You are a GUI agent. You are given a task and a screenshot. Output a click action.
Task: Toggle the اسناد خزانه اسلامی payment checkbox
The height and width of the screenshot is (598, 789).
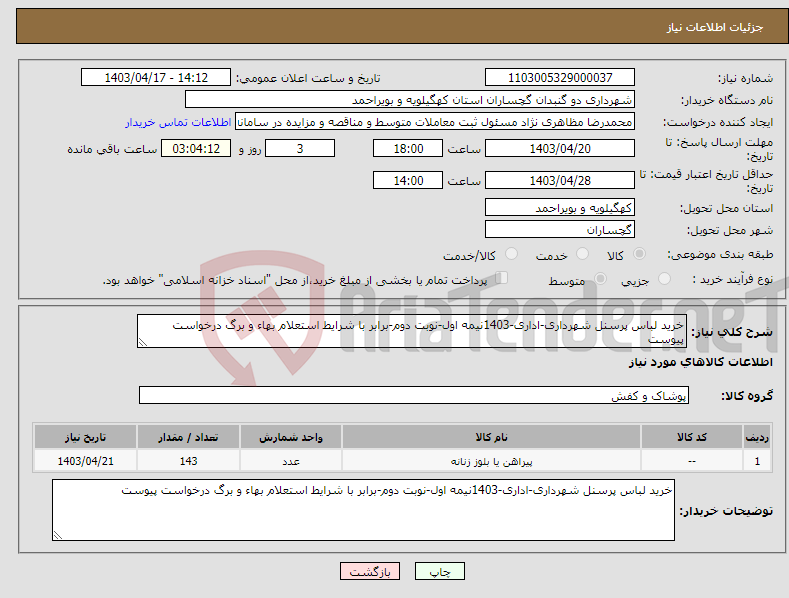click(501, 278)
